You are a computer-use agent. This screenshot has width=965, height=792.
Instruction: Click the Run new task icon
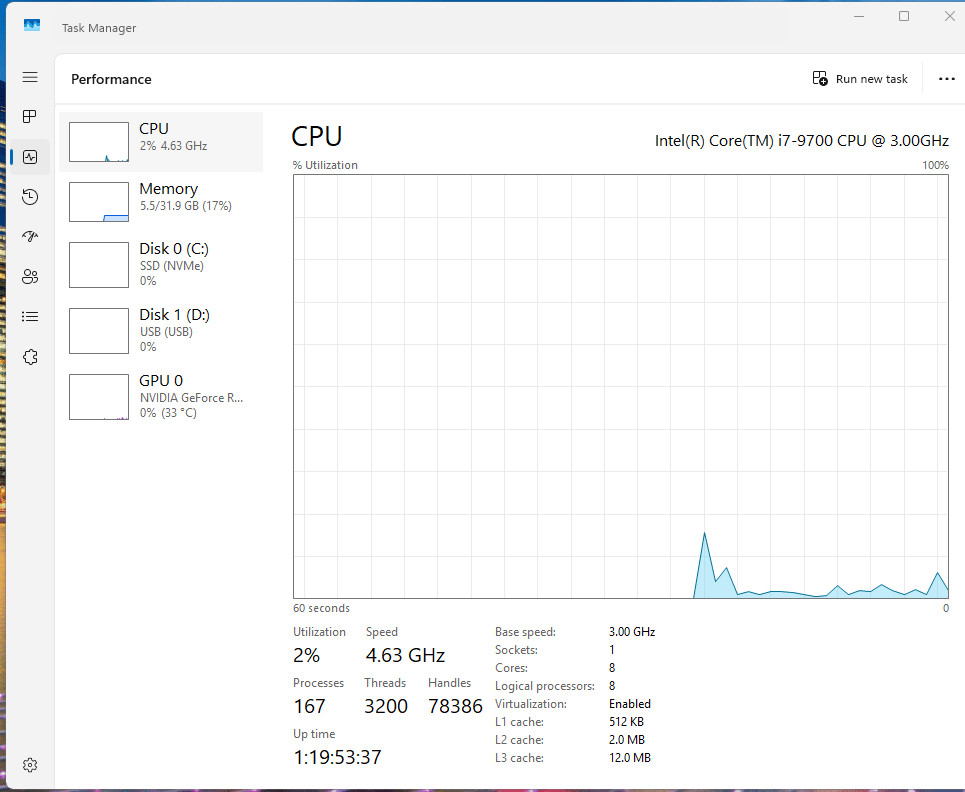click(x=820, y=79)
